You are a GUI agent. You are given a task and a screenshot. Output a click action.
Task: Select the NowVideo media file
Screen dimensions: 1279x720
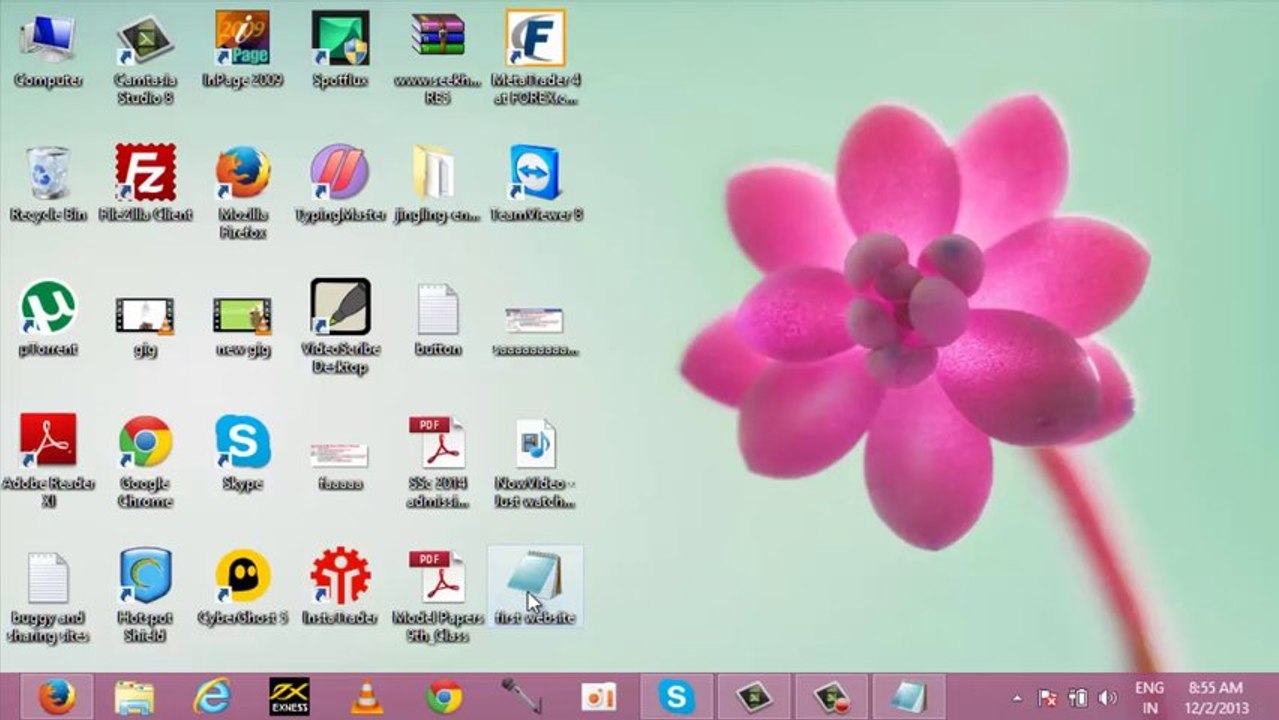coord(535,462)
